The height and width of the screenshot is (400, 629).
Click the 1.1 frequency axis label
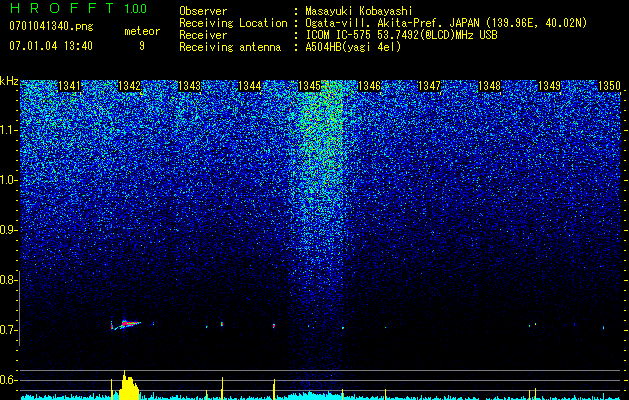8,130
